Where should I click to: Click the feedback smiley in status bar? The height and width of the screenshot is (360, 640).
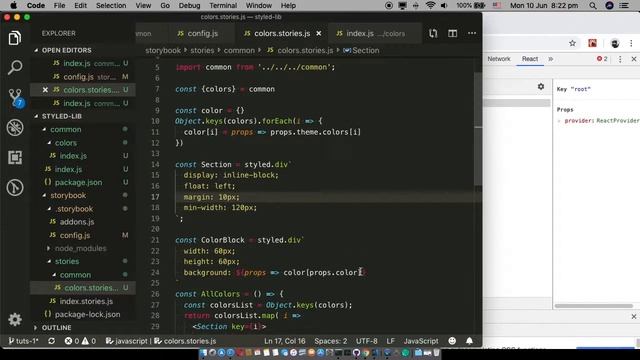coord(452,341)
